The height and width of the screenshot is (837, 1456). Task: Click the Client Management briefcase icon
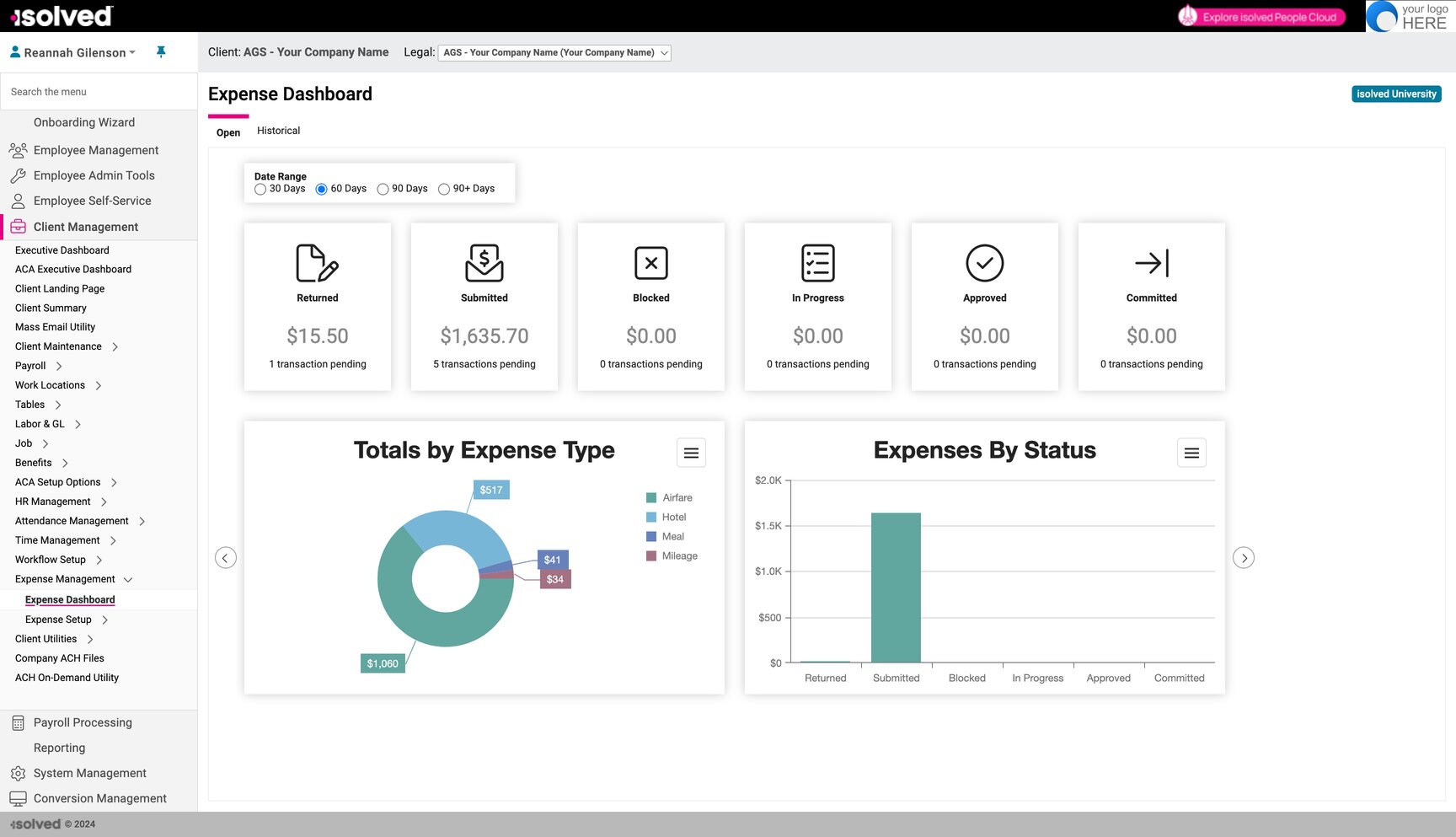[x=18, y=227]
